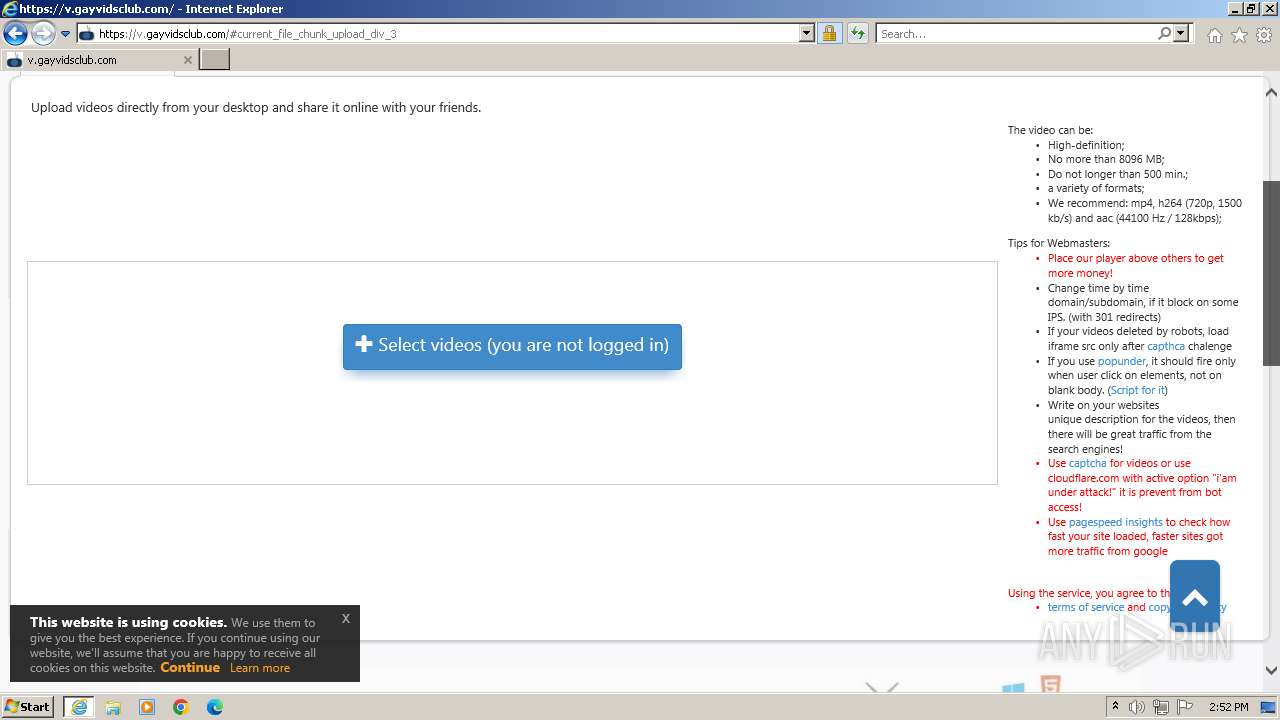Select the v.gayvidsclub.com tab
This screenshot has height=720, width=1280.
tap(100, 60)
